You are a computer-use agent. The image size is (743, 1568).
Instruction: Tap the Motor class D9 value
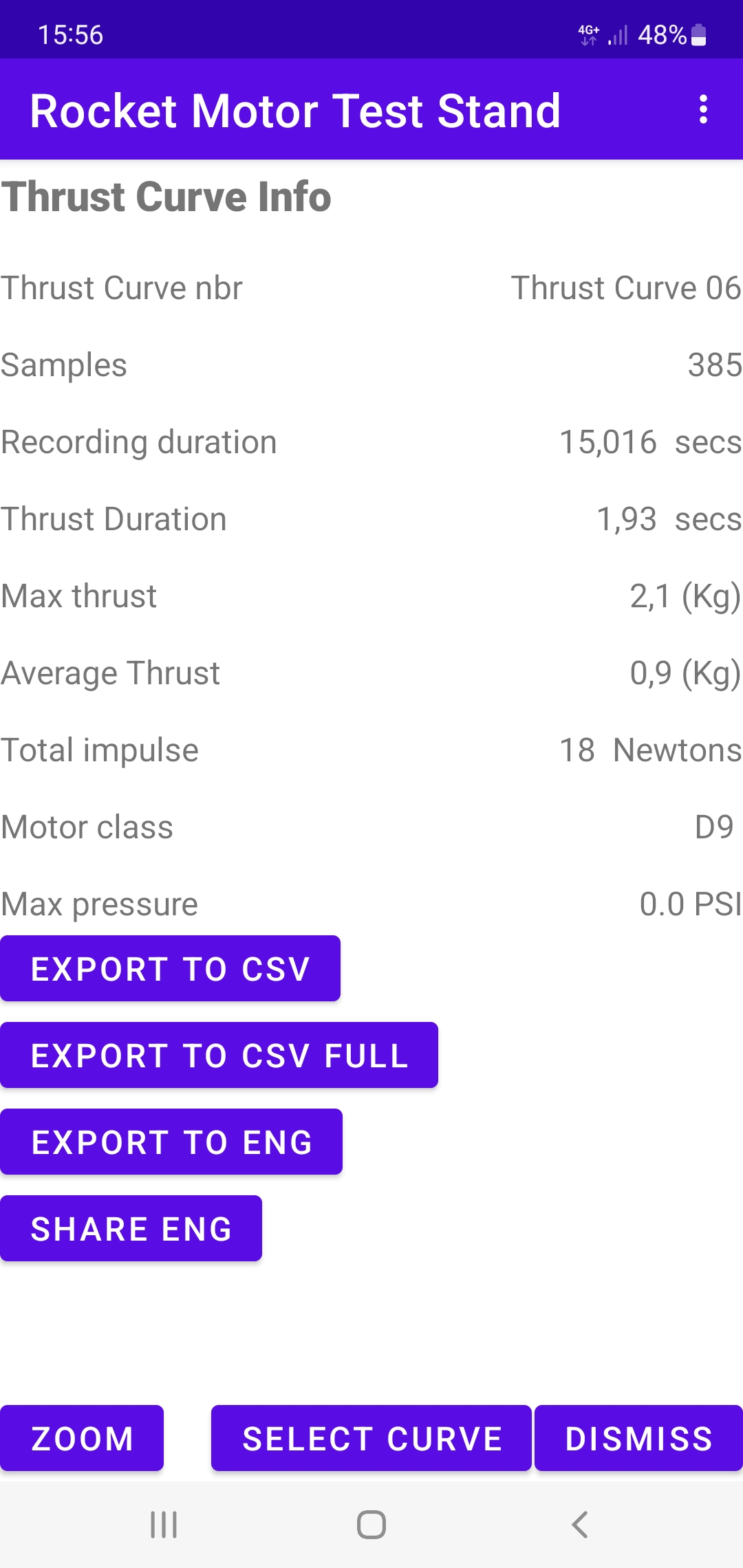click(714, 827)
